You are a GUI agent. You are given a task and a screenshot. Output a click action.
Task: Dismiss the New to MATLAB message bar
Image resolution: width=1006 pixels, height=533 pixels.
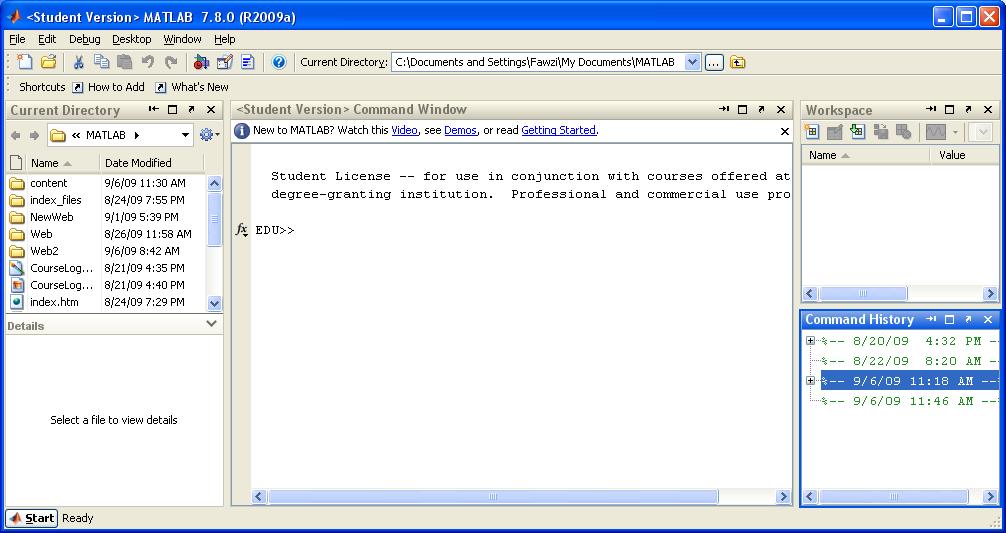(784, 131)
